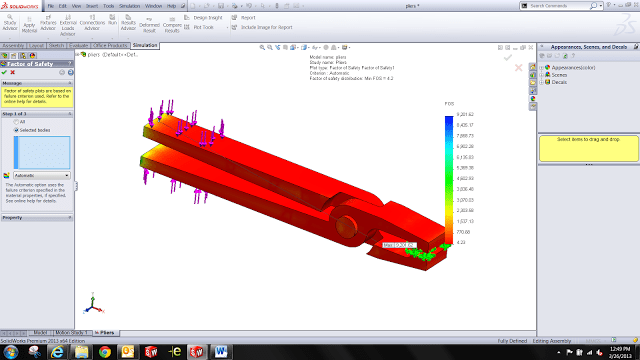Cancel Factor of Safety with red X
Viewport: 640px width, 360px height.
[13, 72]
